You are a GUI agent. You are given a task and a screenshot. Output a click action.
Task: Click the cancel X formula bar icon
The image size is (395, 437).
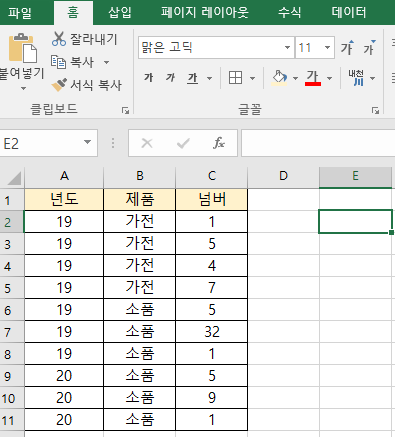147,143
